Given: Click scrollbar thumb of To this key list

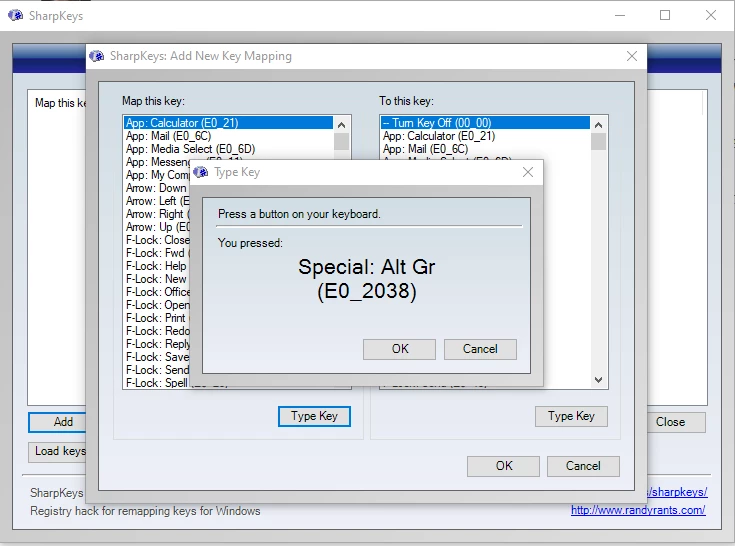Looking at the screenshot, I should point(598,142).
